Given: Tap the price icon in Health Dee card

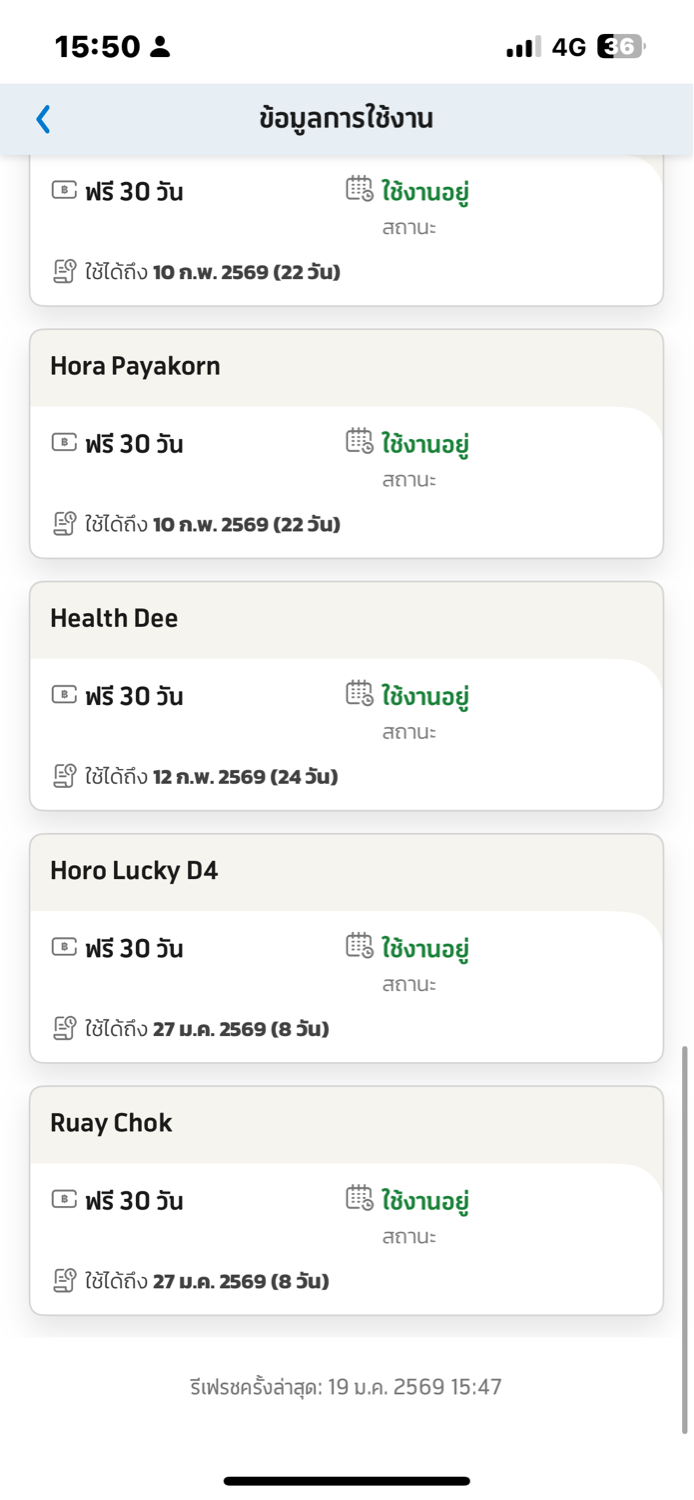Looking at the screenshot, I should click(64, 694).
